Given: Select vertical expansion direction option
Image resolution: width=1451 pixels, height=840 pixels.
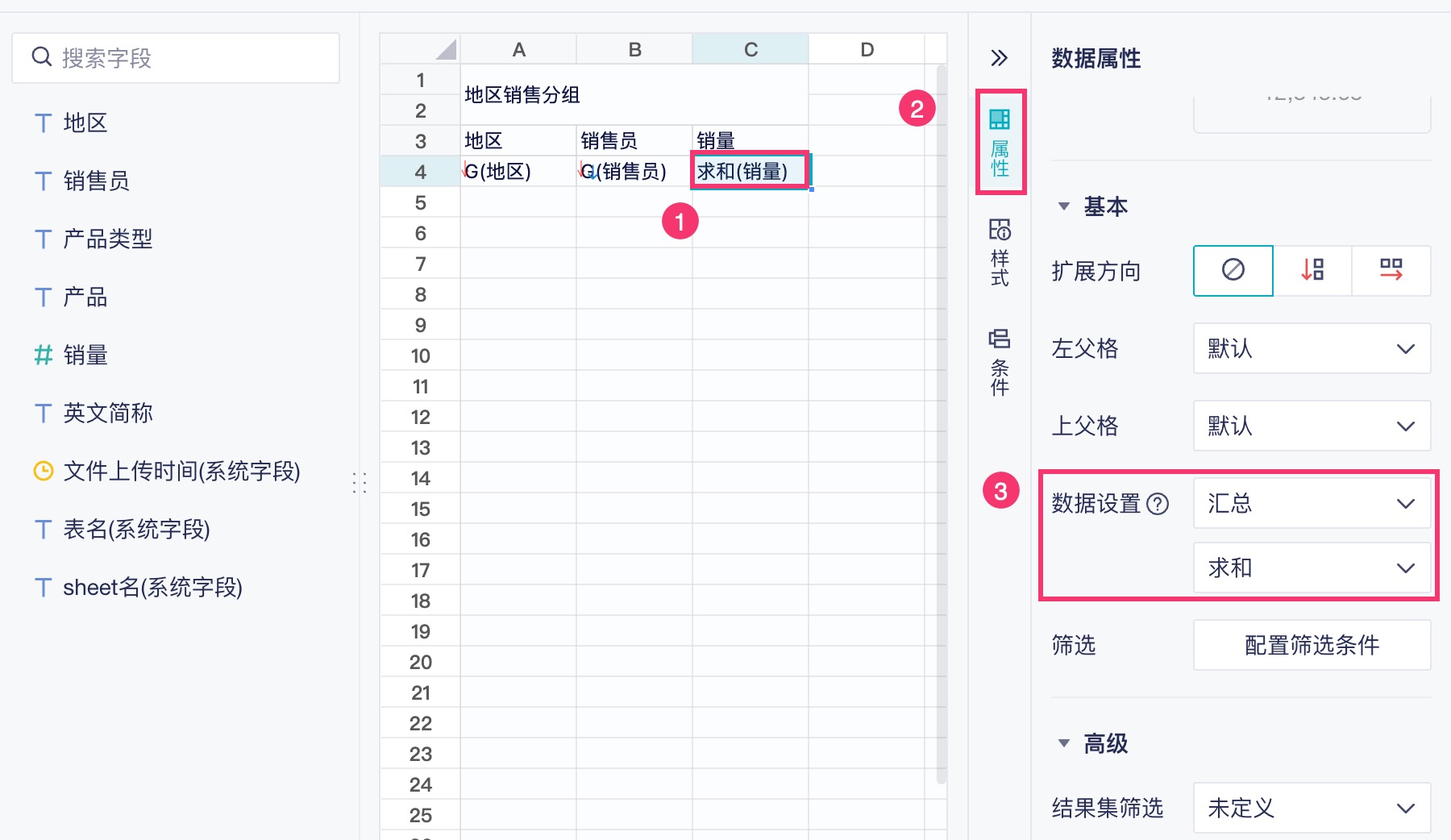Looking at the screenshot, I should pyautogui.click(x=1312, y=270).
